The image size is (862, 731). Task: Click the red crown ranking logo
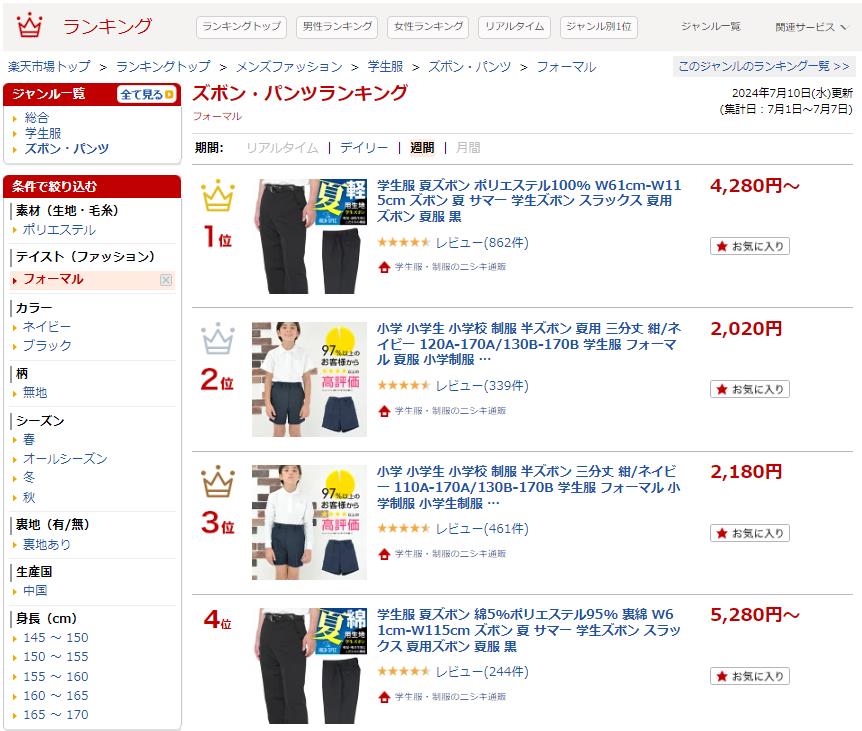(x=29, y=25)
